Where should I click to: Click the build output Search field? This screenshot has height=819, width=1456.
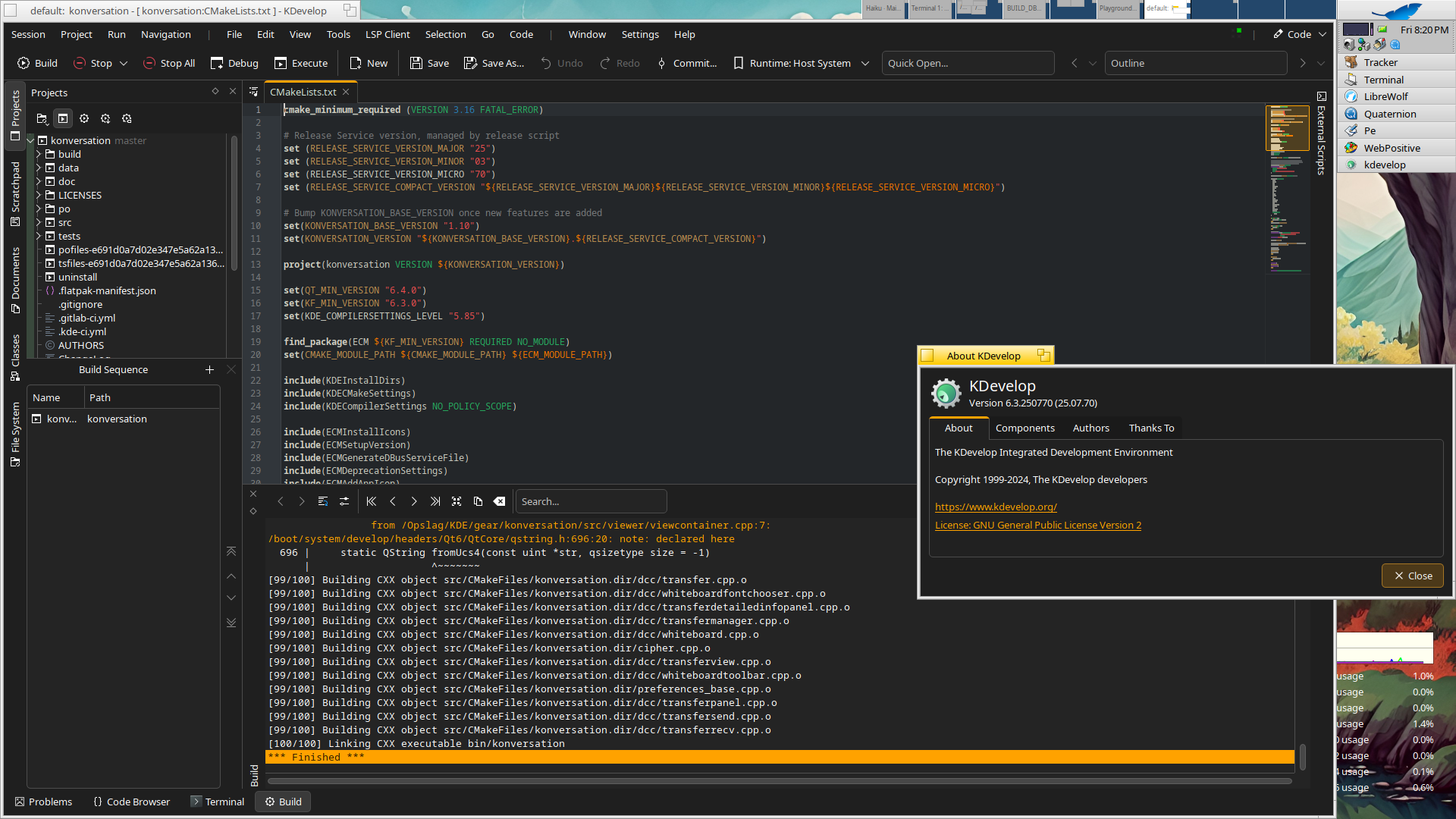tap(591, 501)
